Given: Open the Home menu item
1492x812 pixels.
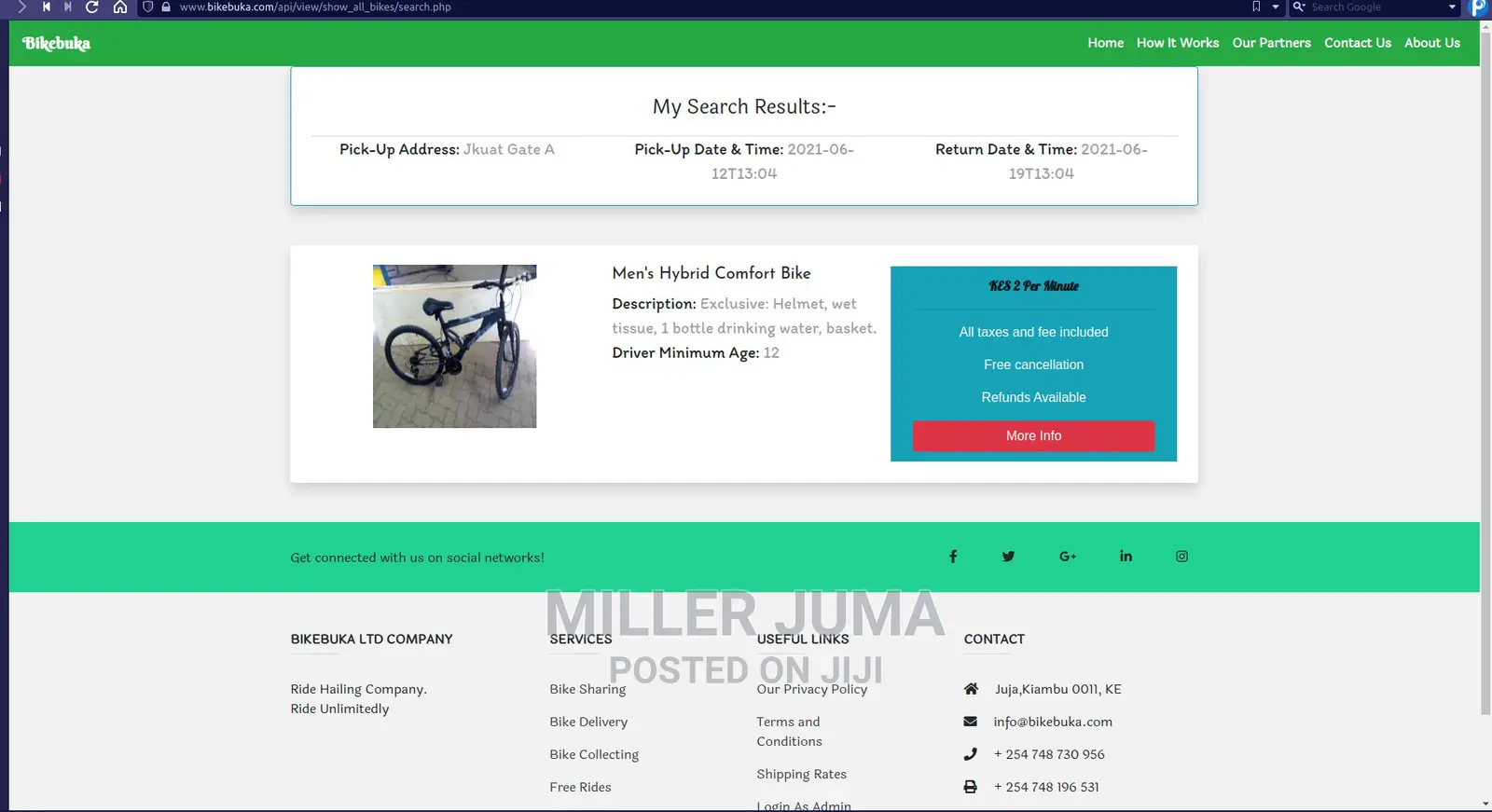Looking at the screenshot, I should [x=1105, y=43].
